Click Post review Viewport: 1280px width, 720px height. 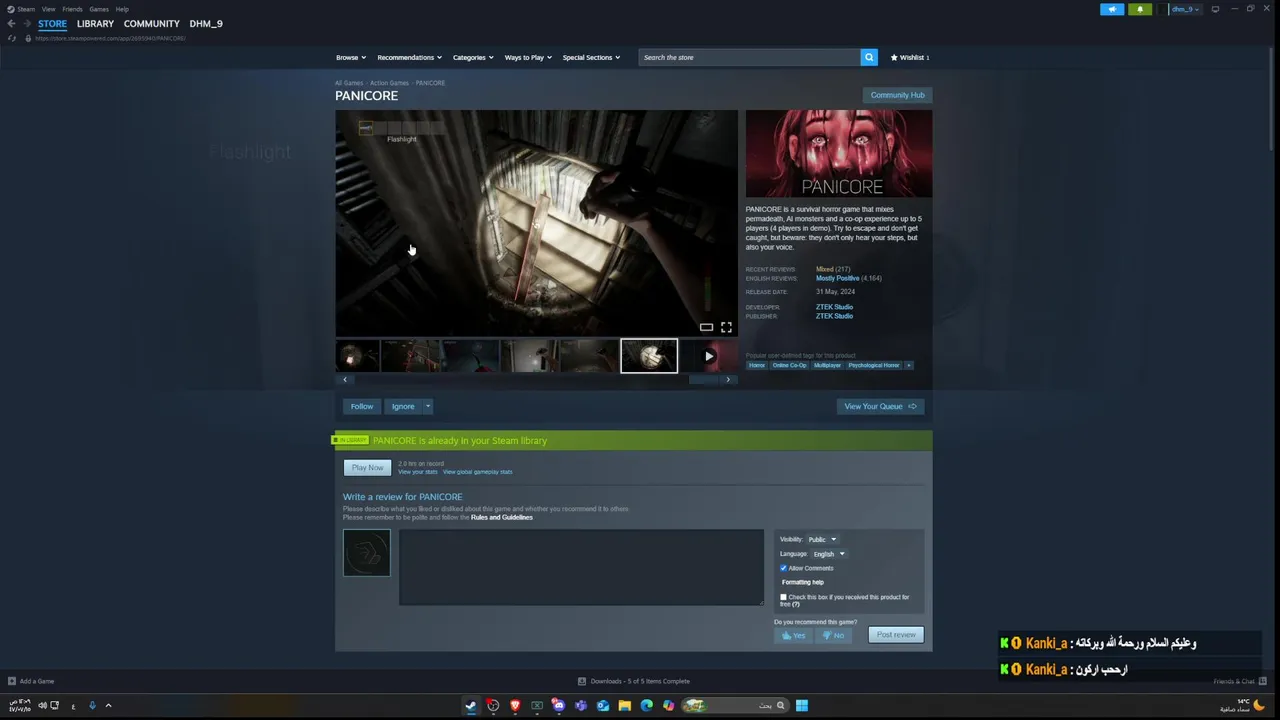click(x=896, y=635)
